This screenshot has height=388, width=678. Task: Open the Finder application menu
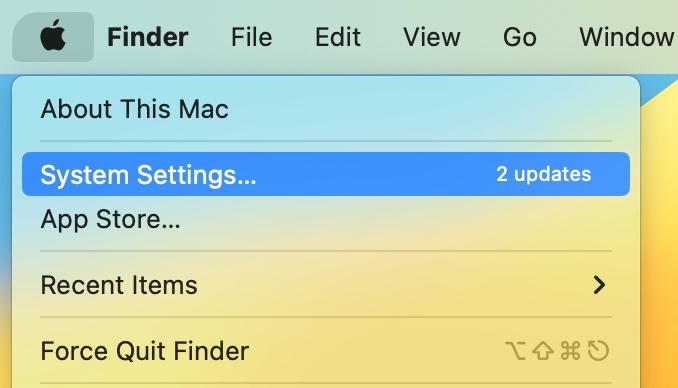point(147,37)
